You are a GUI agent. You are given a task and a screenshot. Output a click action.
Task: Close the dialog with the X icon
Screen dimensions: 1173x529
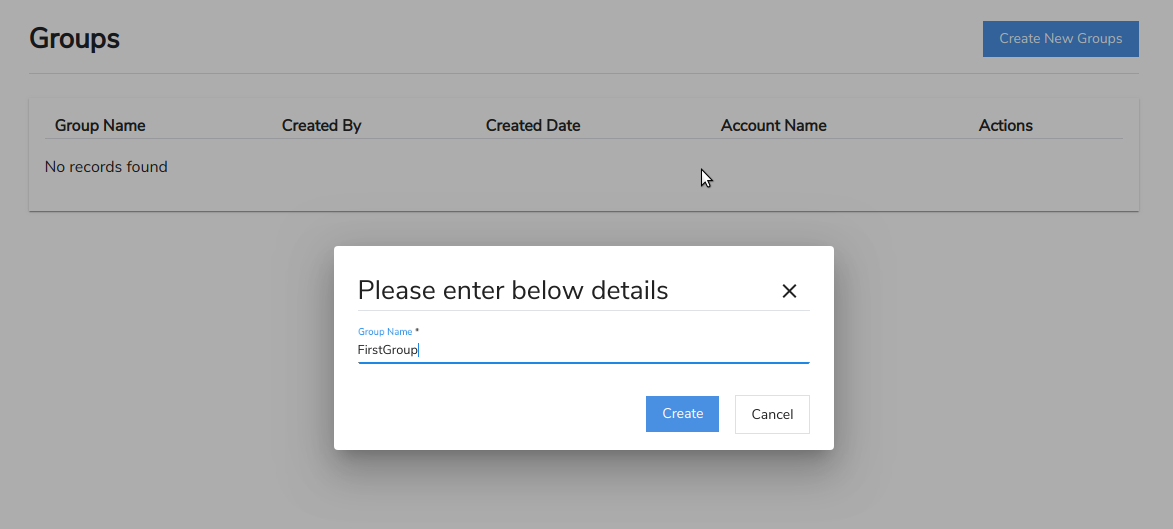tap(789, 291)
